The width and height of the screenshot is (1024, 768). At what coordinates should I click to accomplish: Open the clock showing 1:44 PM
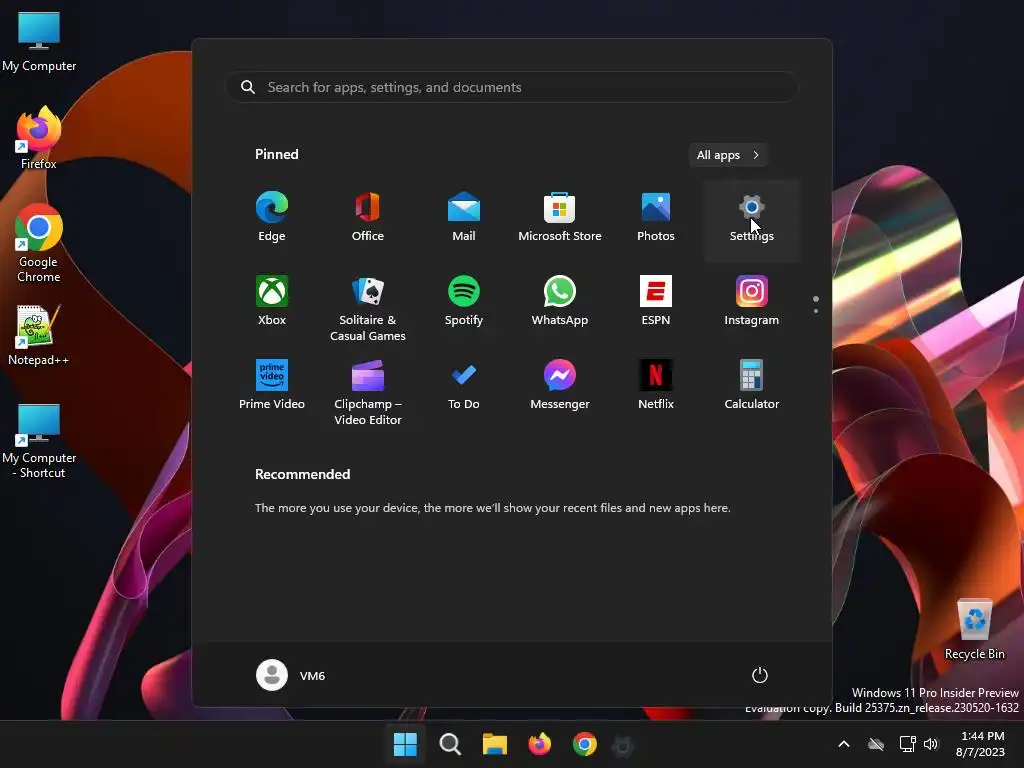pos(981,744)
